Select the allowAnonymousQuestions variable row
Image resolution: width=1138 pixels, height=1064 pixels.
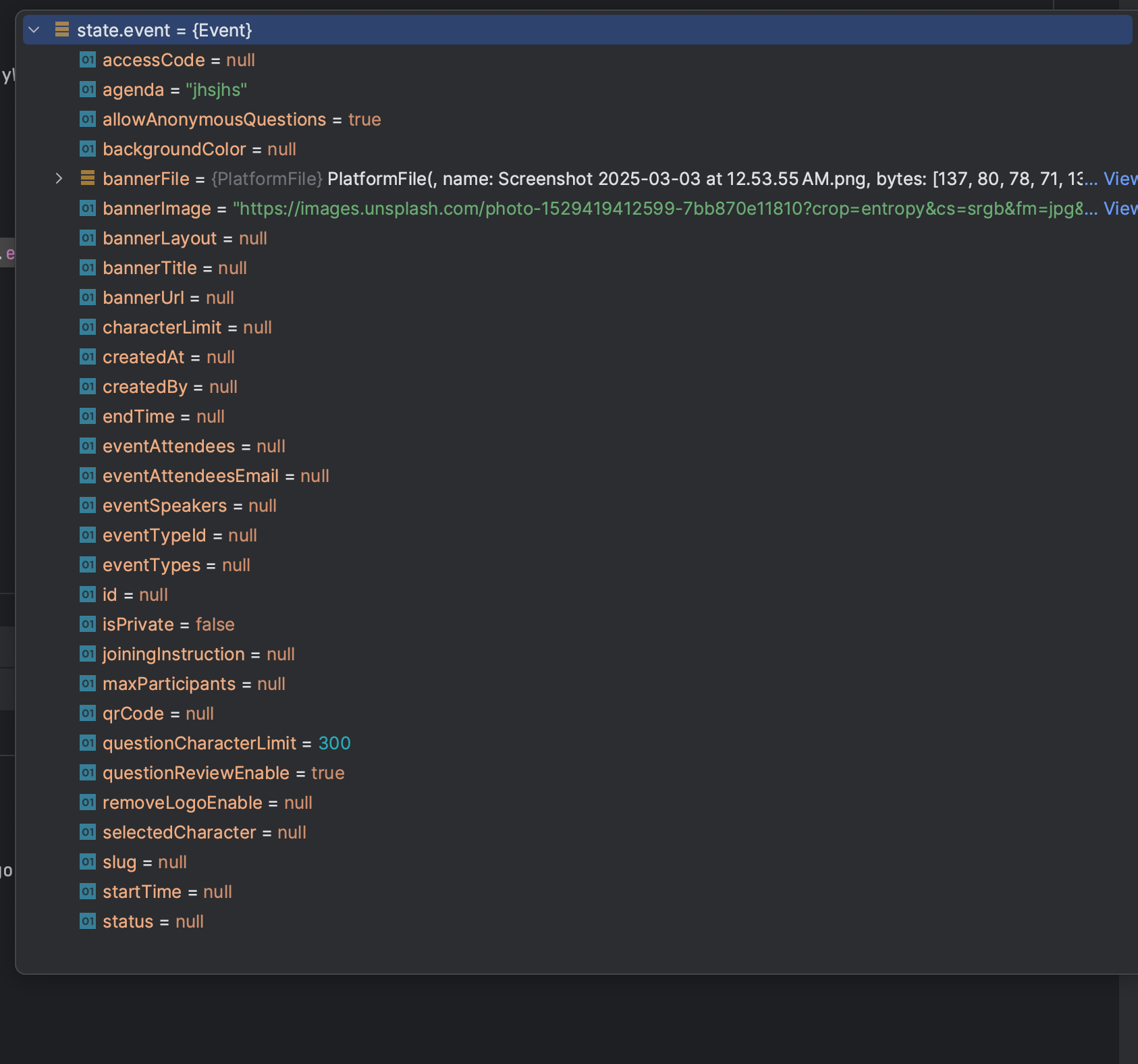click(241, 119)
